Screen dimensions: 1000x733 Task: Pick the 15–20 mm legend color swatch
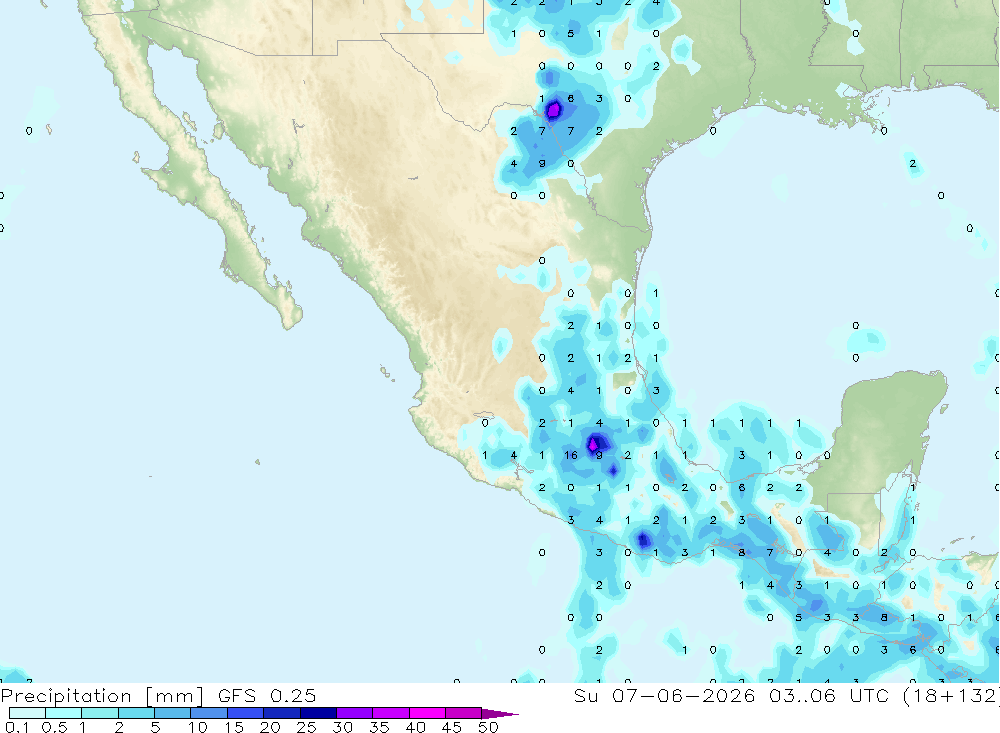[x=246, y=713]
